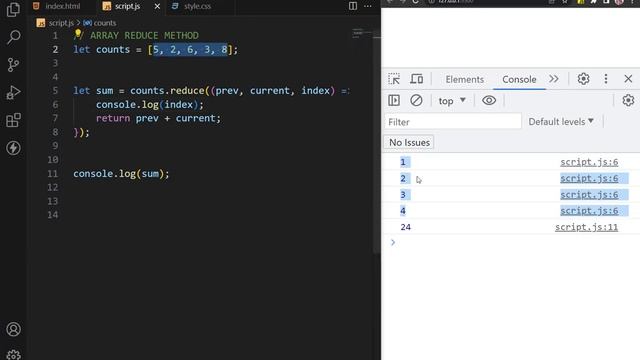Open the index.html editor tab
Screen dimensions: 640x360
tap(62, 6)
